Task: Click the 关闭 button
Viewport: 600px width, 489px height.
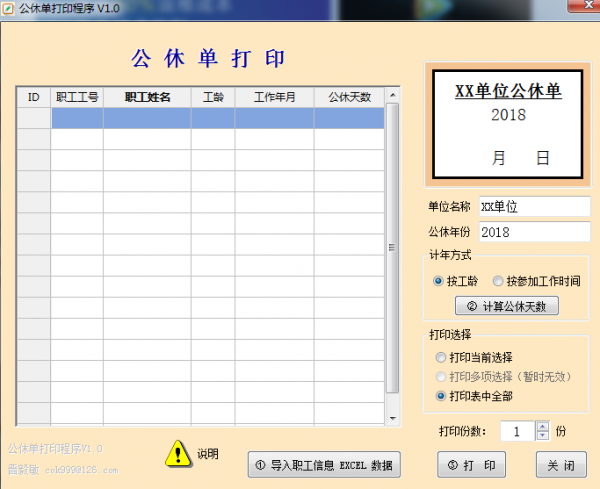Action: tap(561, 465)
